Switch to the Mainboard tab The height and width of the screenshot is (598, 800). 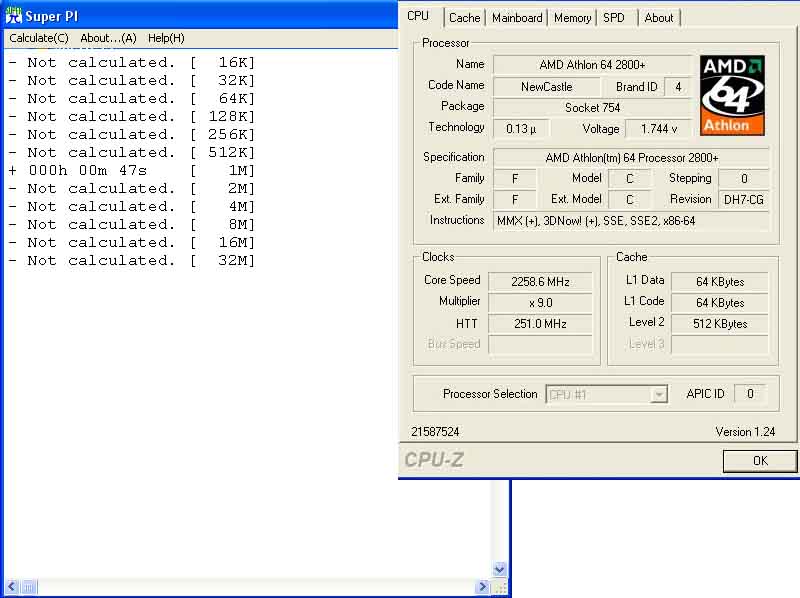pos(517,18)
